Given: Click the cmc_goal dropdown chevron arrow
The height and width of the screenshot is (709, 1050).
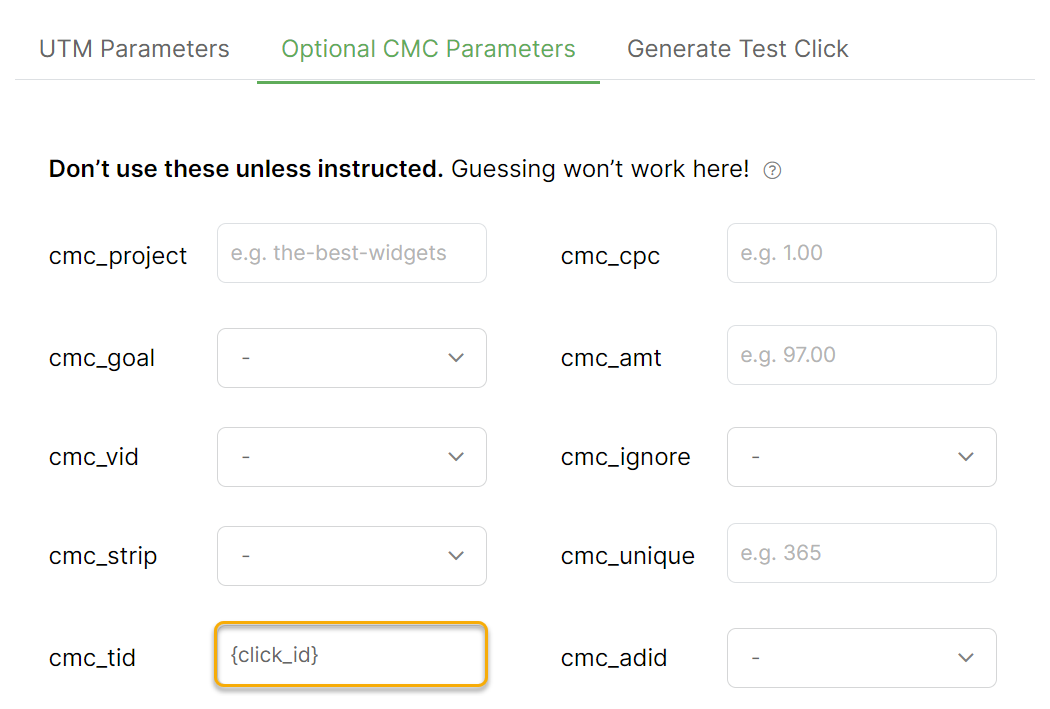Looking at the screenshot, I should click(x=456, y=358).
